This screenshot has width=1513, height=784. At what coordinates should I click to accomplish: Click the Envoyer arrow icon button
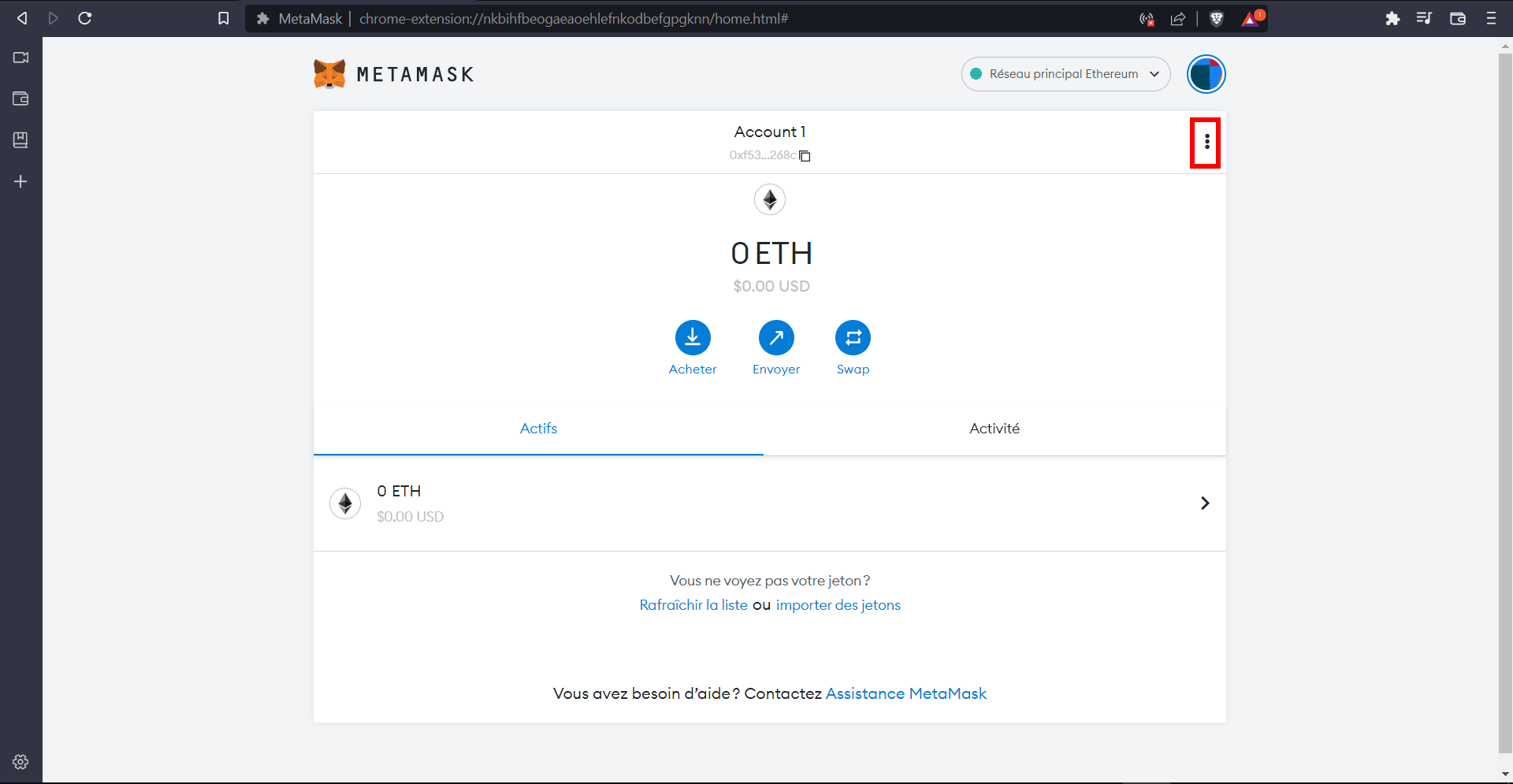(776, 338)
